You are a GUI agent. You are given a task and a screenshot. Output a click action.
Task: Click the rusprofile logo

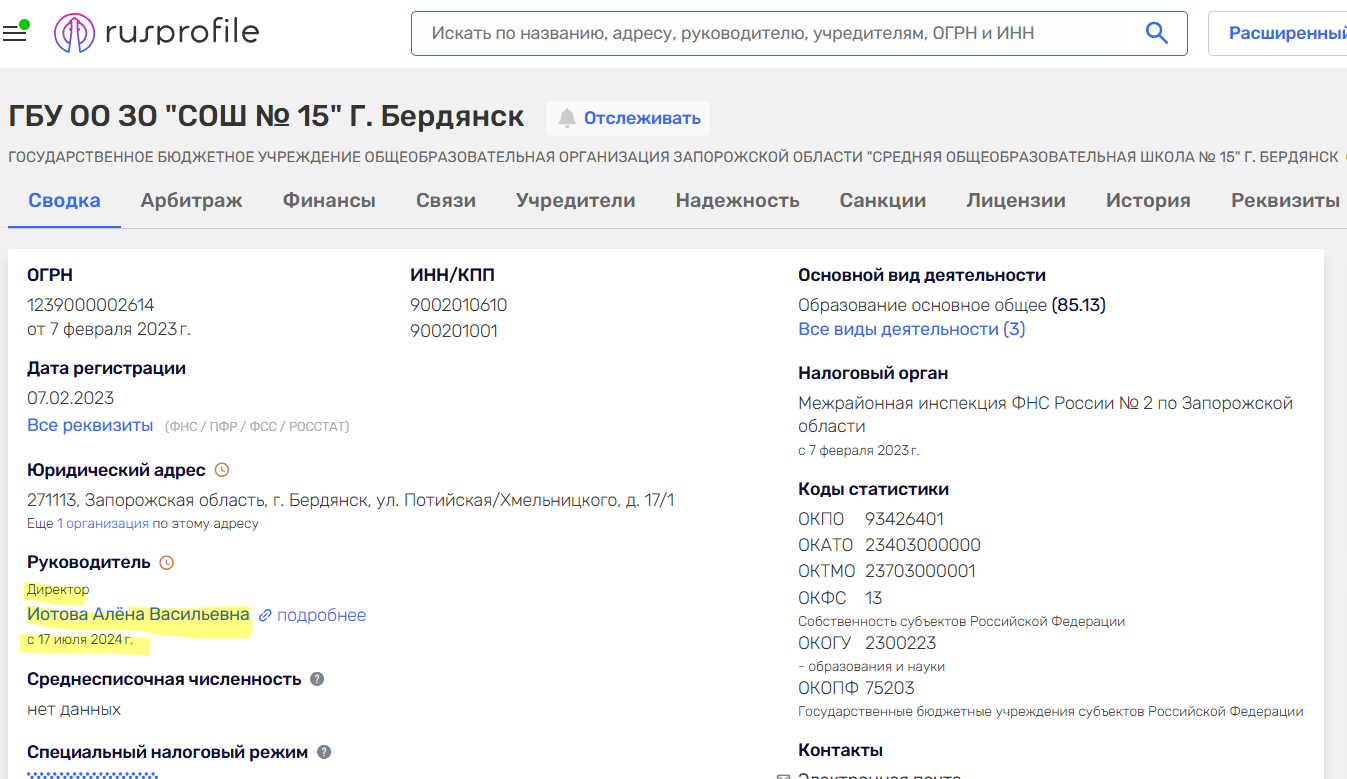click(x=157, y=33)
